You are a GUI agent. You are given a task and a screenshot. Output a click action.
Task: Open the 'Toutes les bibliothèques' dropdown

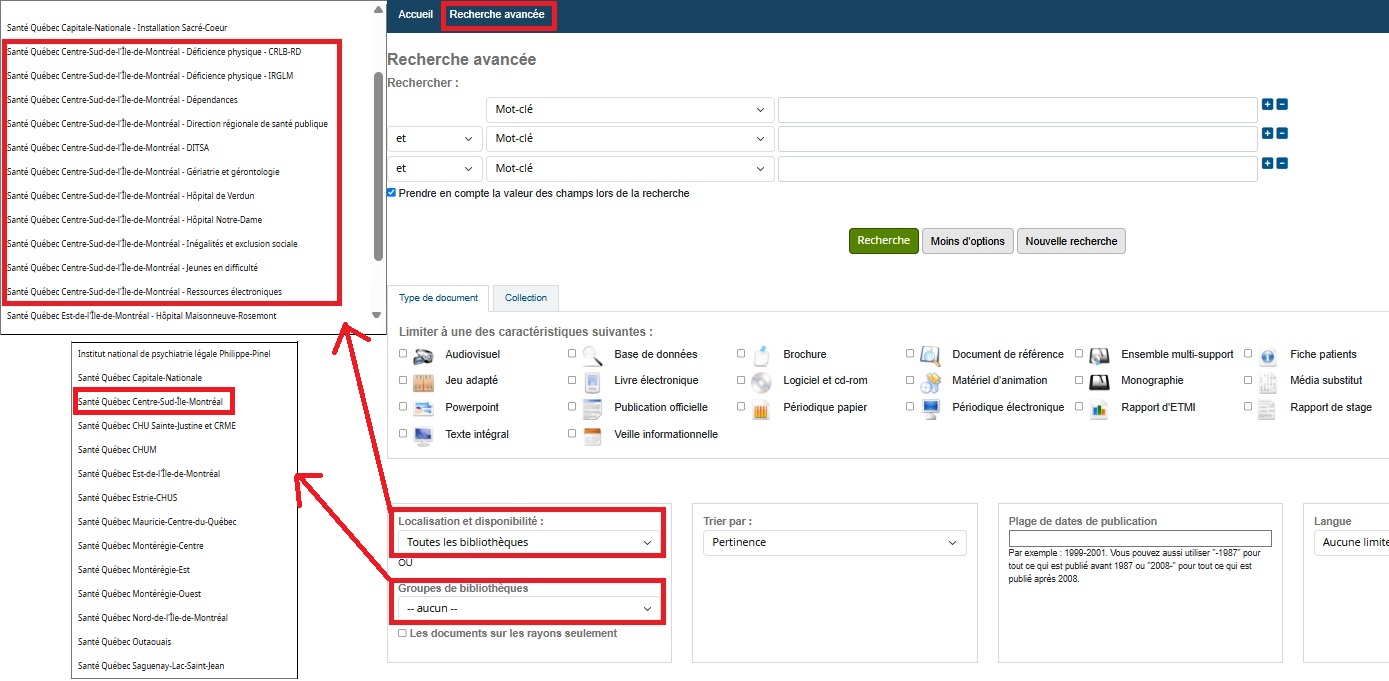[x=528, y=542]
